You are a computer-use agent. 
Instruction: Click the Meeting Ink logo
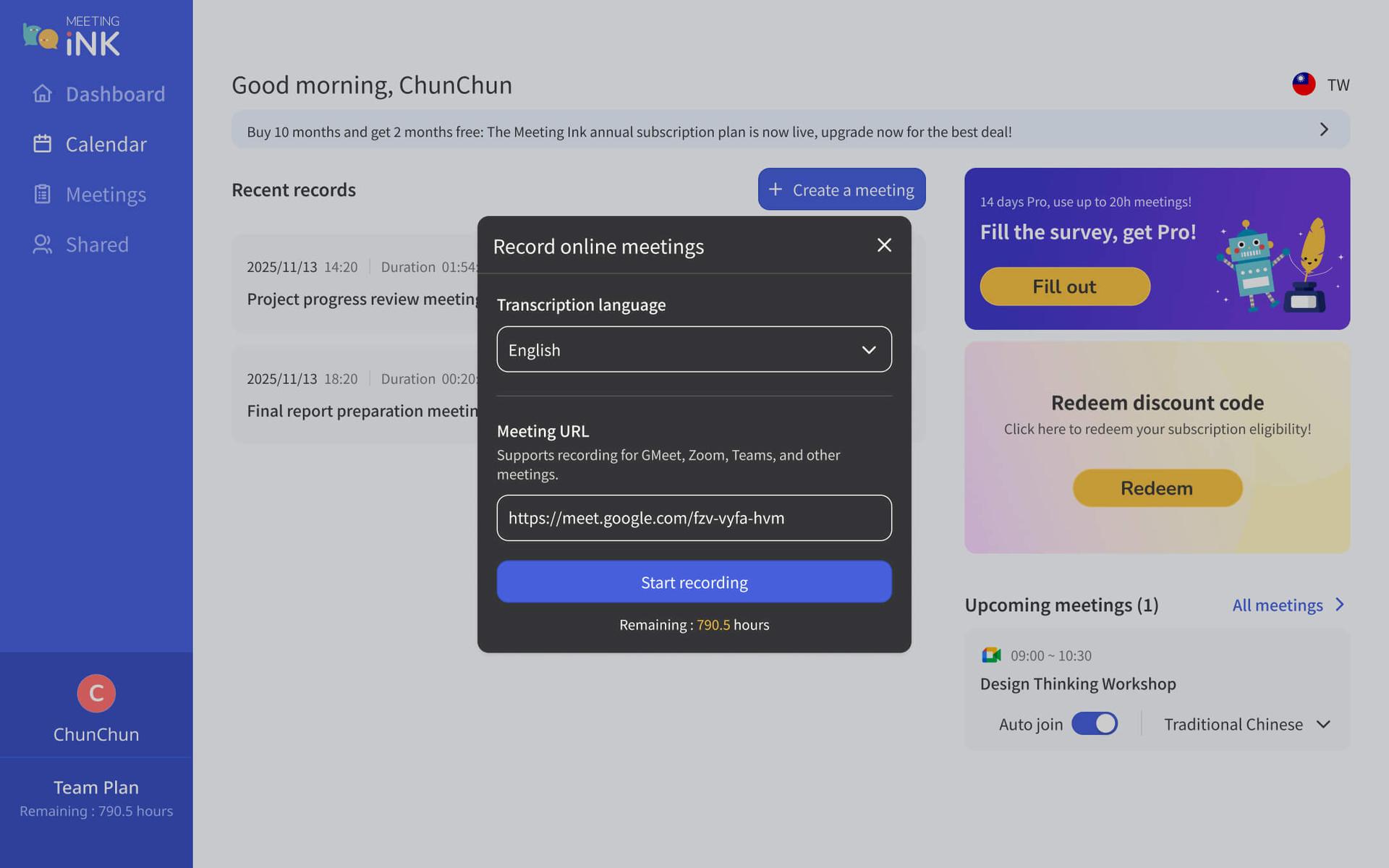click(71, 36)
